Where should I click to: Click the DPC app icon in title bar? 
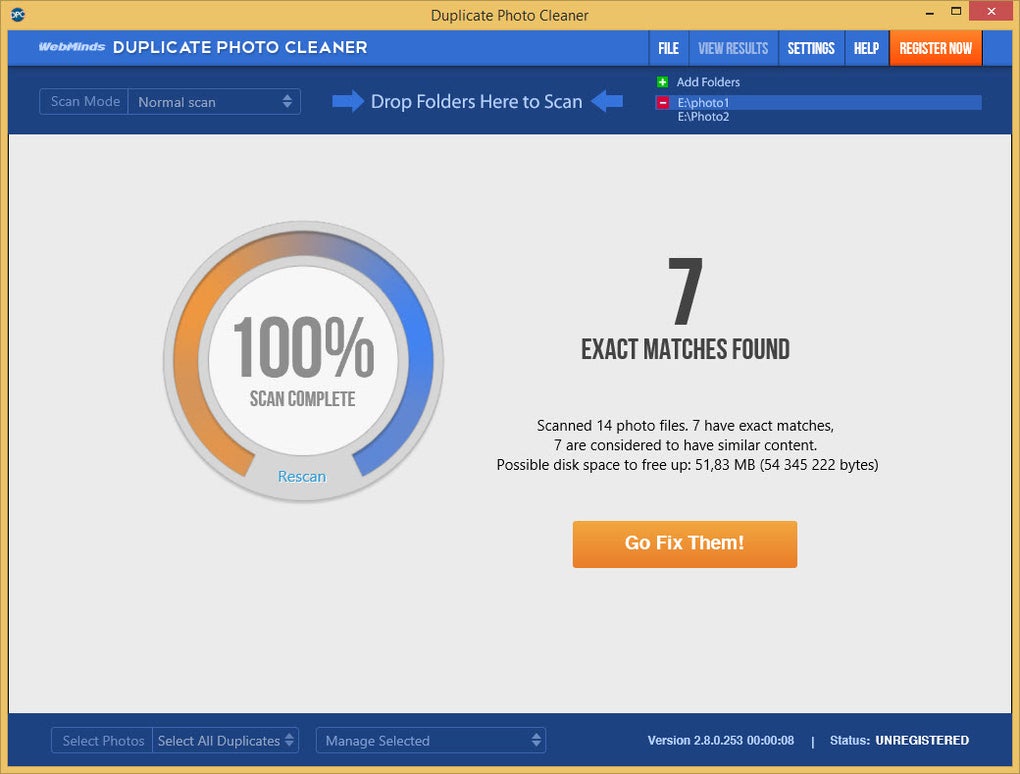pos(18,14)
